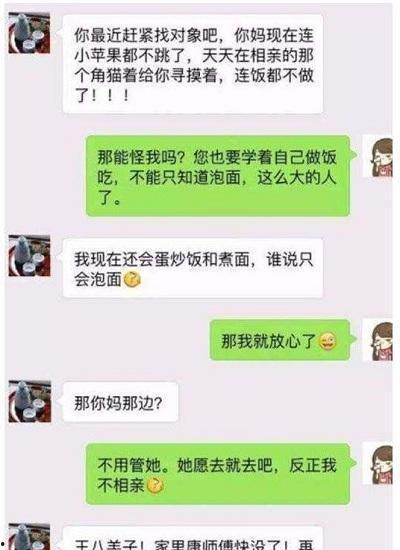Tap the avatar next to the '蛋炒饭' message
The width and height of the screenshot is (400, 550).
click(29, 256)
